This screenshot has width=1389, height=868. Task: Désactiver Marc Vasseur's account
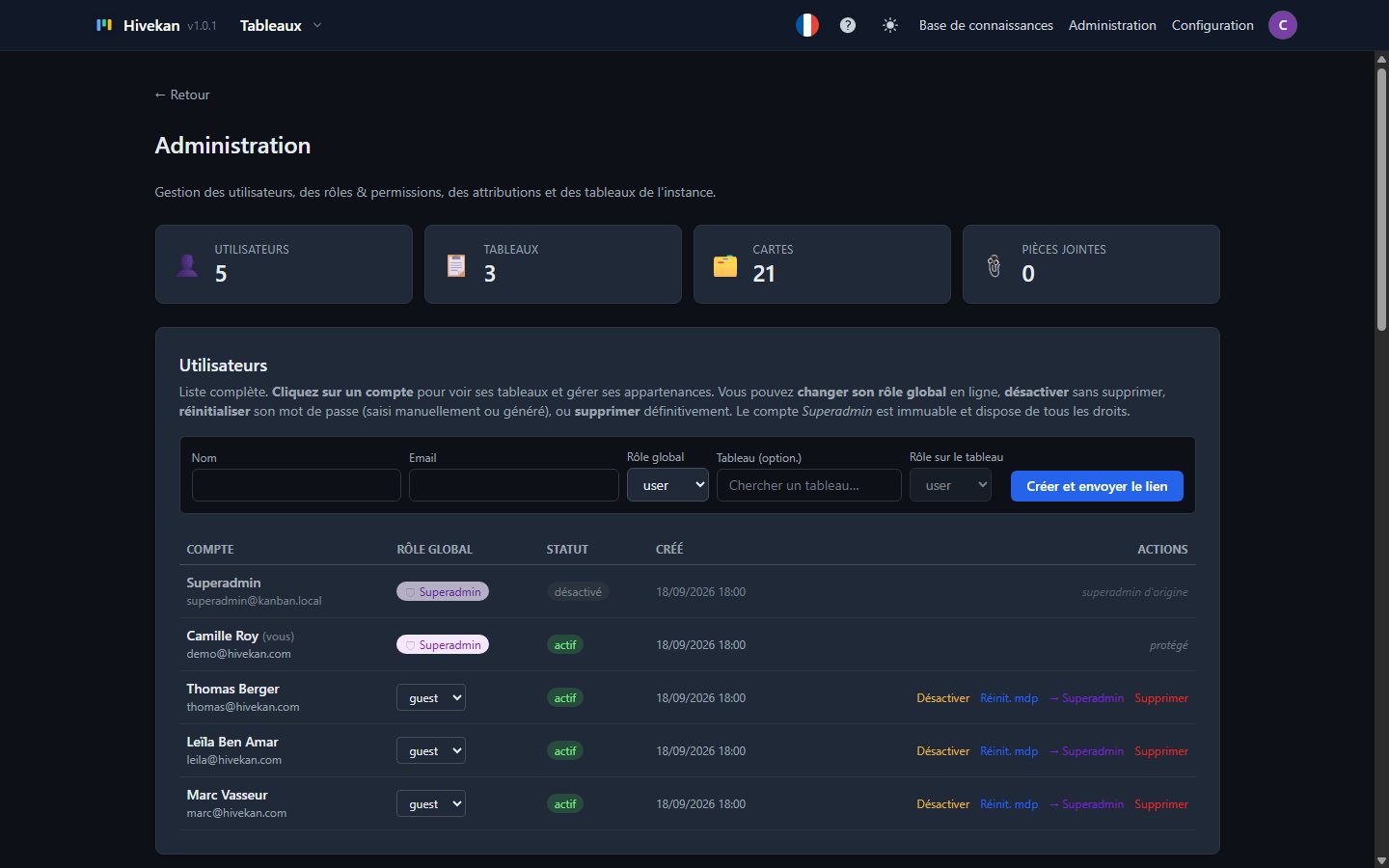(942, 804)
